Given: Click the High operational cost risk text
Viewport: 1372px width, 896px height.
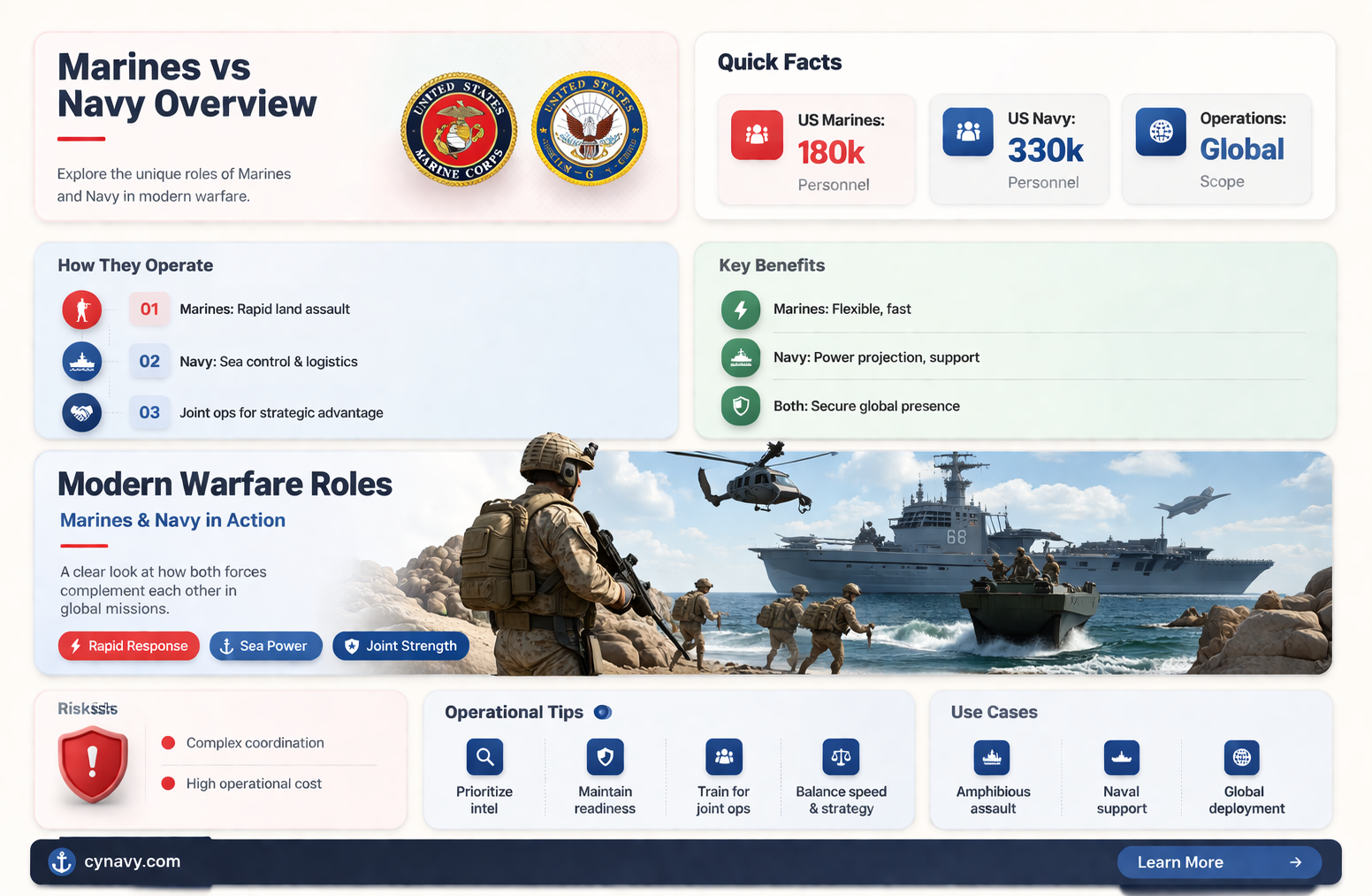Looking at the screenshot, I should (x=254, y=784).
